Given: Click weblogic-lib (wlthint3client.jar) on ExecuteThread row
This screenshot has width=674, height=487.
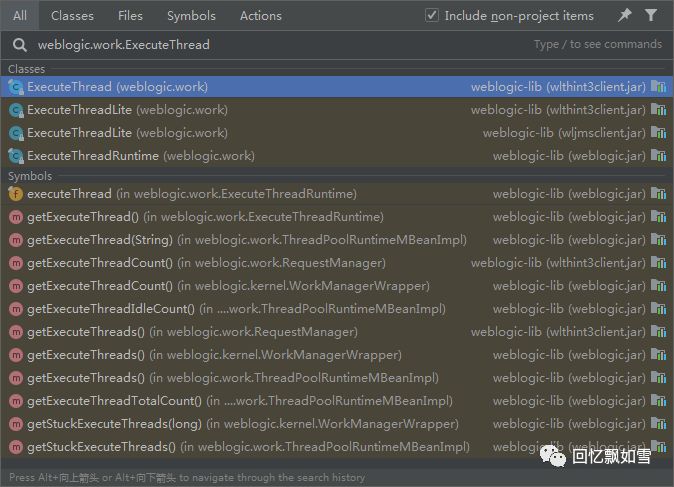Looking at the screenshot, I should click(x=558, y=87).
